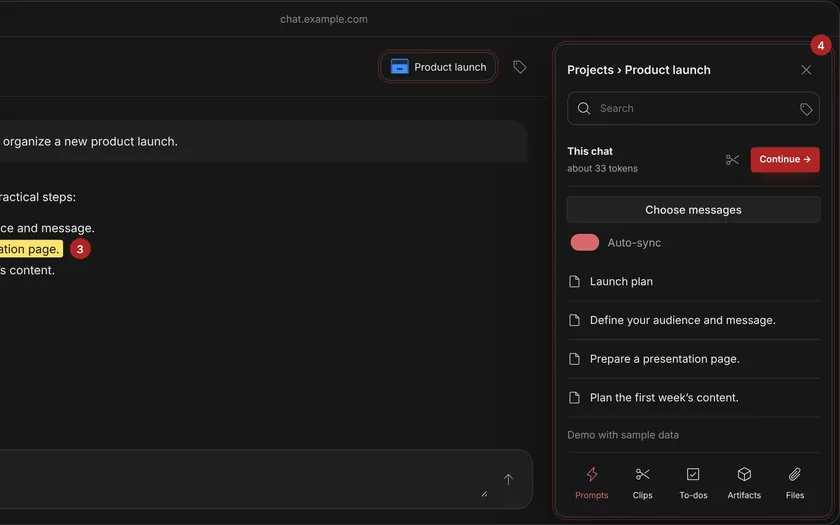This screenshot has height=525, width=840.
Task: Open Prepare a presentation page item
Action: pyautogui.click(x=693, y=359)
